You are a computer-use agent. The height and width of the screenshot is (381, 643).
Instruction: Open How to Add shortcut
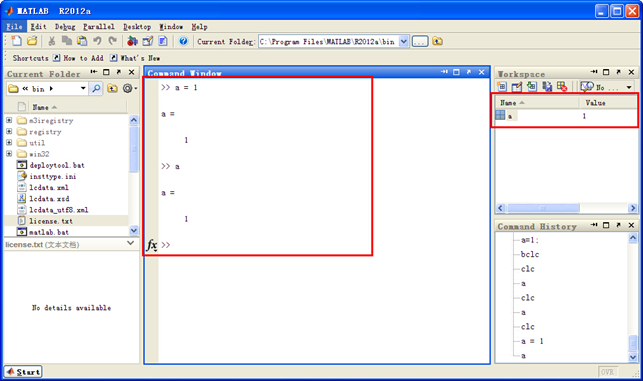(78, 58)
